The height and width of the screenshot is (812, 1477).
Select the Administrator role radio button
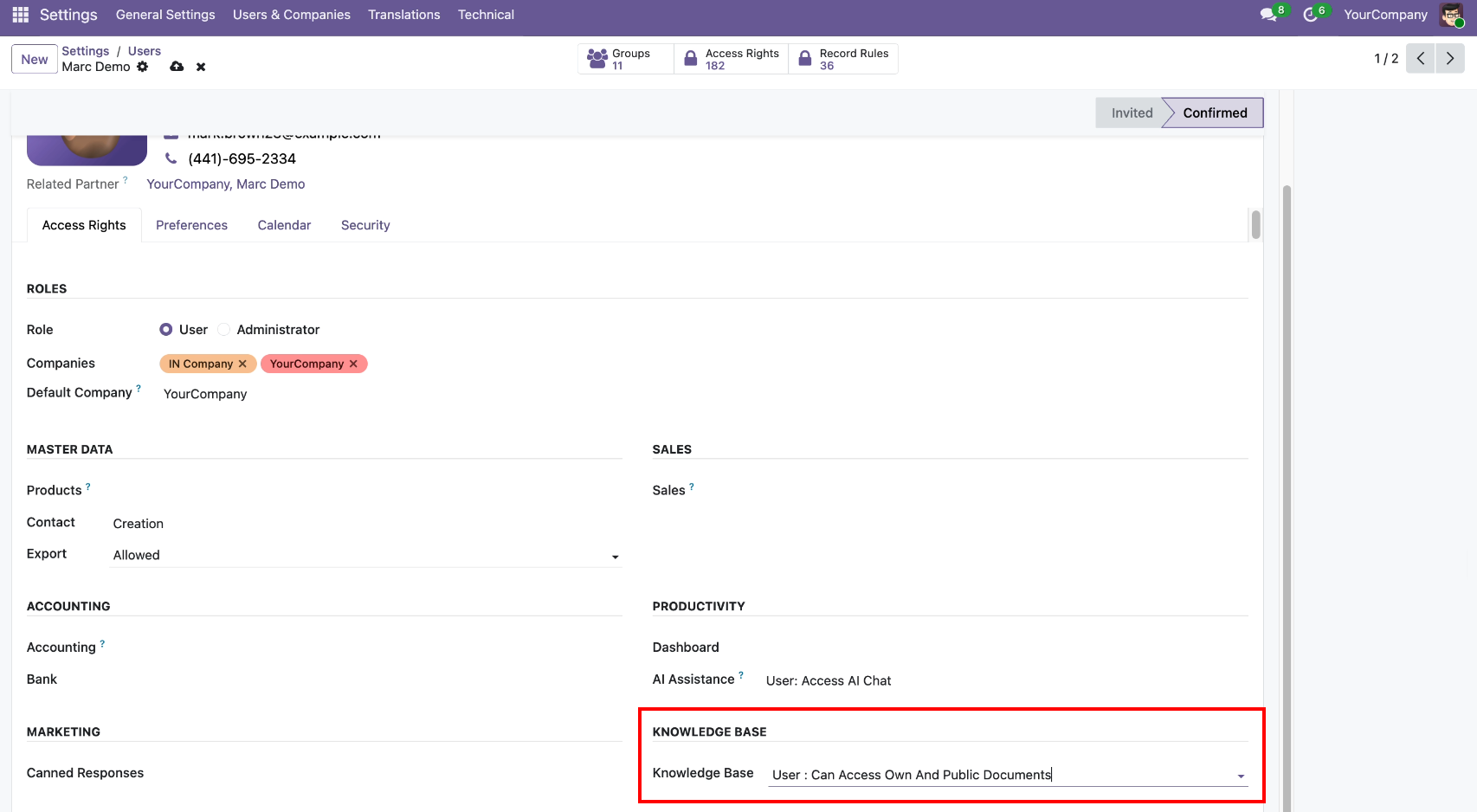click(224, 330)
